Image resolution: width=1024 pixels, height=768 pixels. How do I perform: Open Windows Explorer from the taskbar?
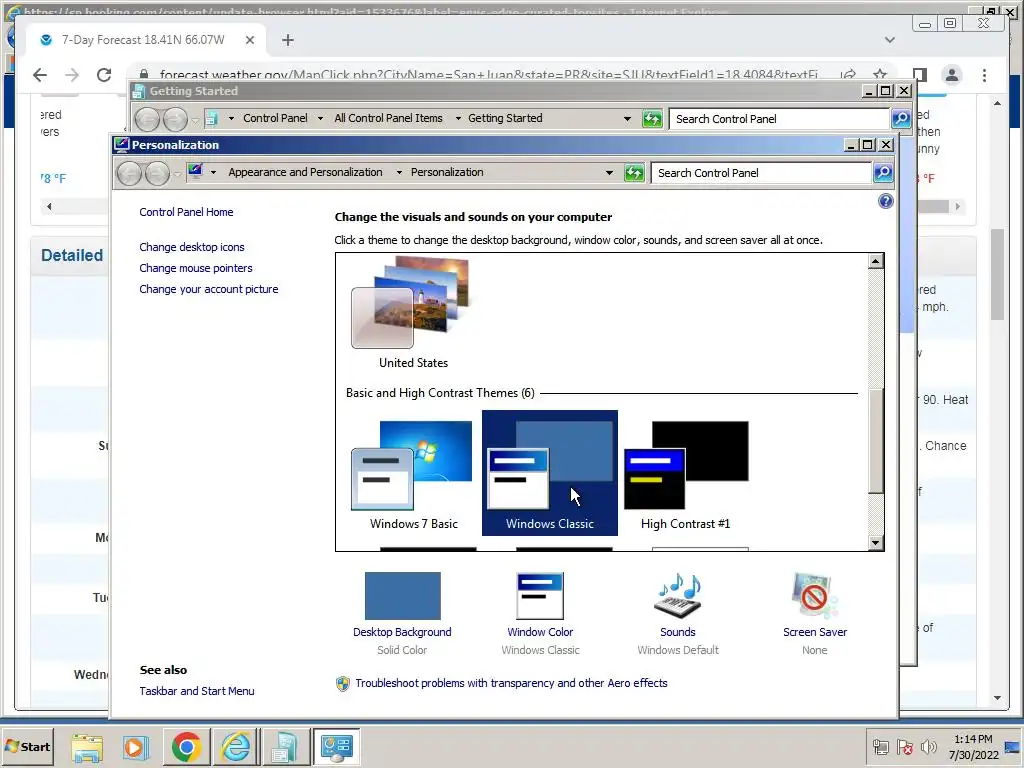pyautogui.click(x=87, y=747)
